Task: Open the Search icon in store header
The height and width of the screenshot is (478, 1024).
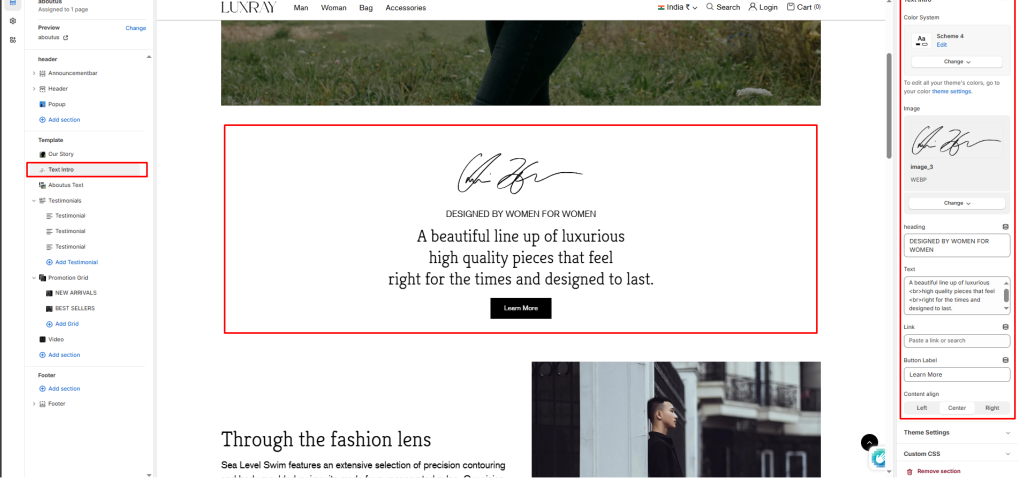Action: (710, 7)
